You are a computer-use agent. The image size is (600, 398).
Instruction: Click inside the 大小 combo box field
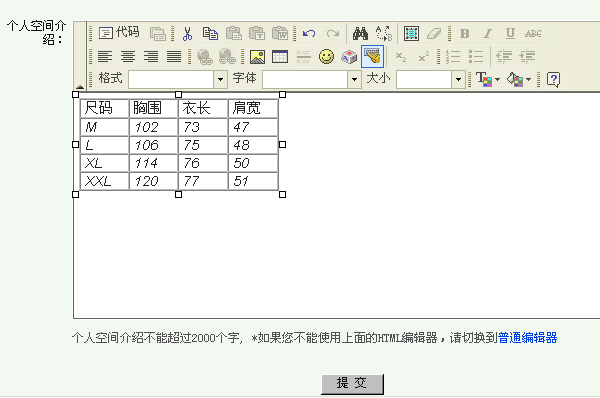(424, 80)
